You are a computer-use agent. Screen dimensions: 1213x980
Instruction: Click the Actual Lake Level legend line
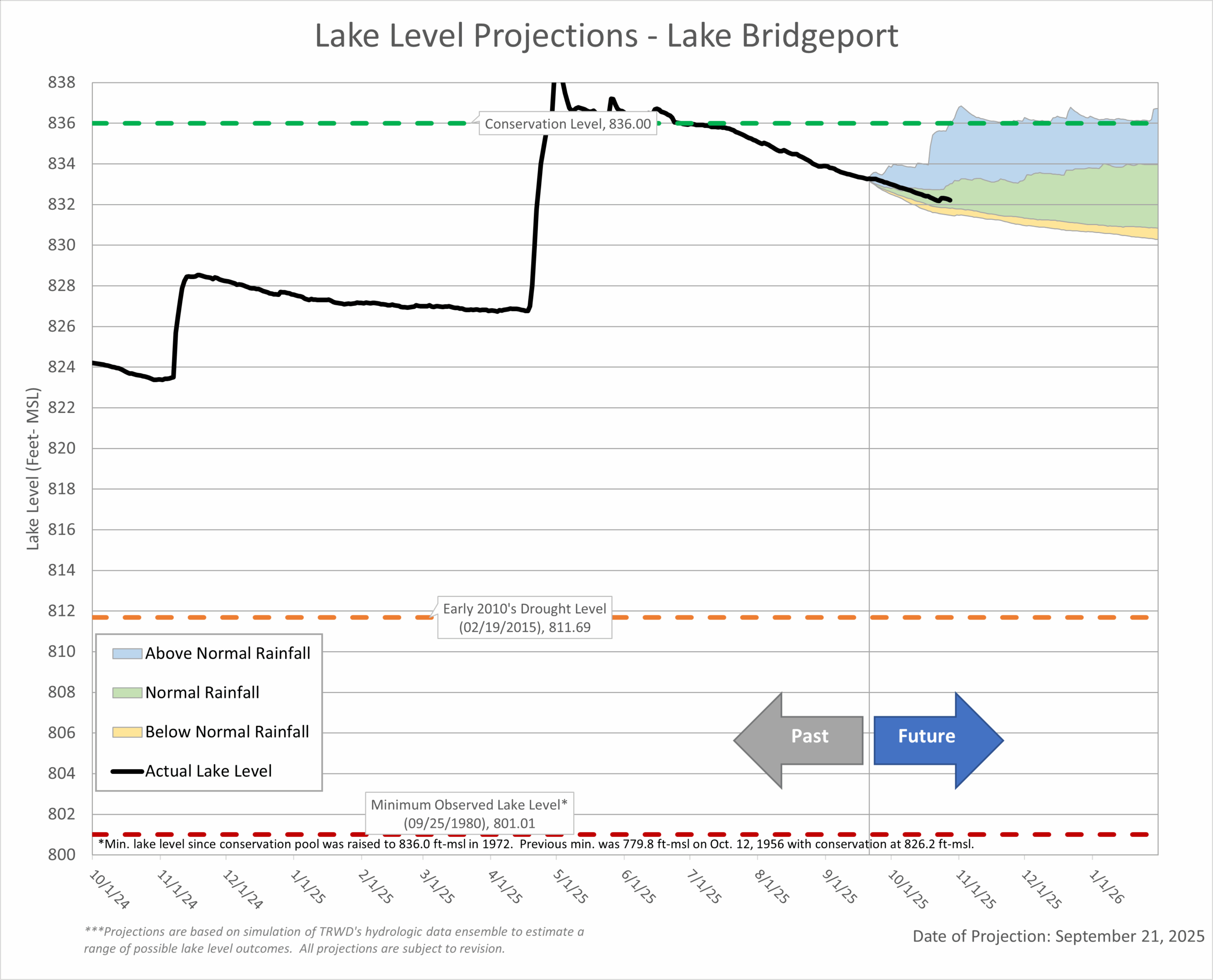127,771
